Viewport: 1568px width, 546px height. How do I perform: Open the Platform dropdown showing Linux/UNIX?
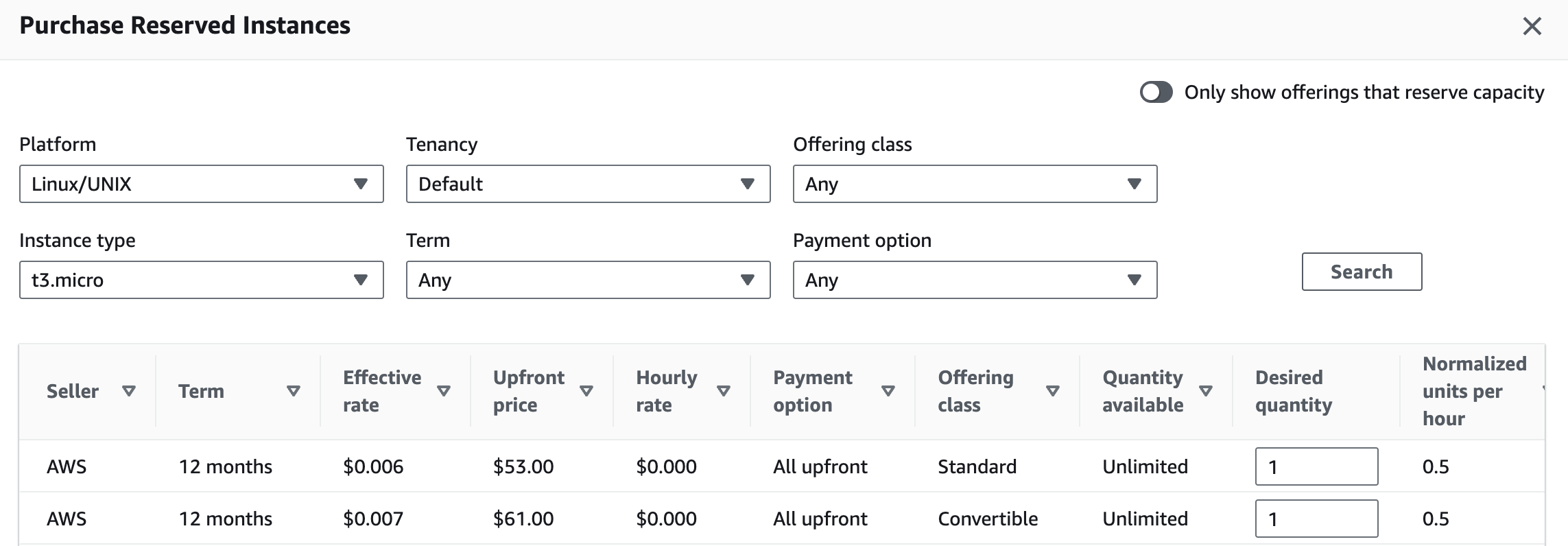pos(201,184)
